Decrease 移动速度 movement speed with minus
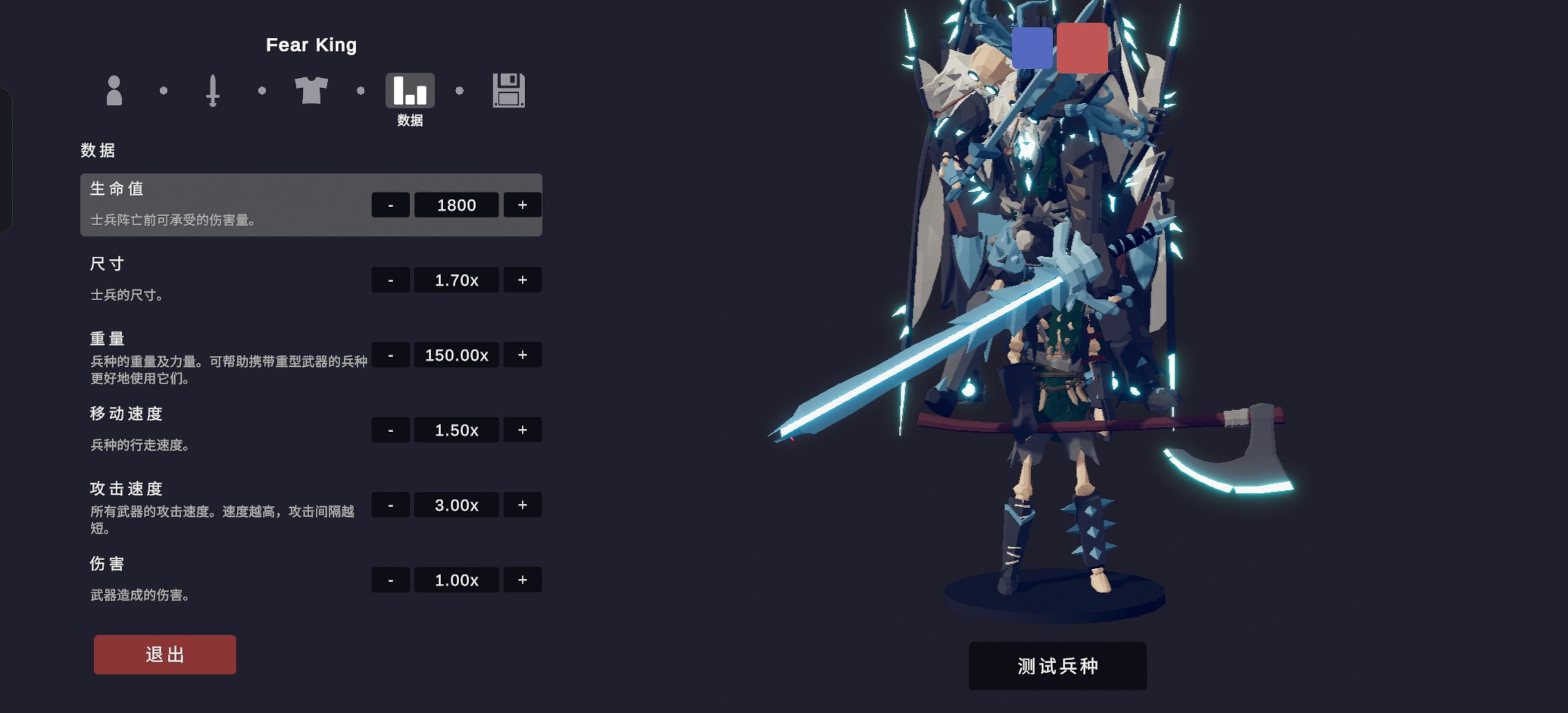 (x=390, y=430)
